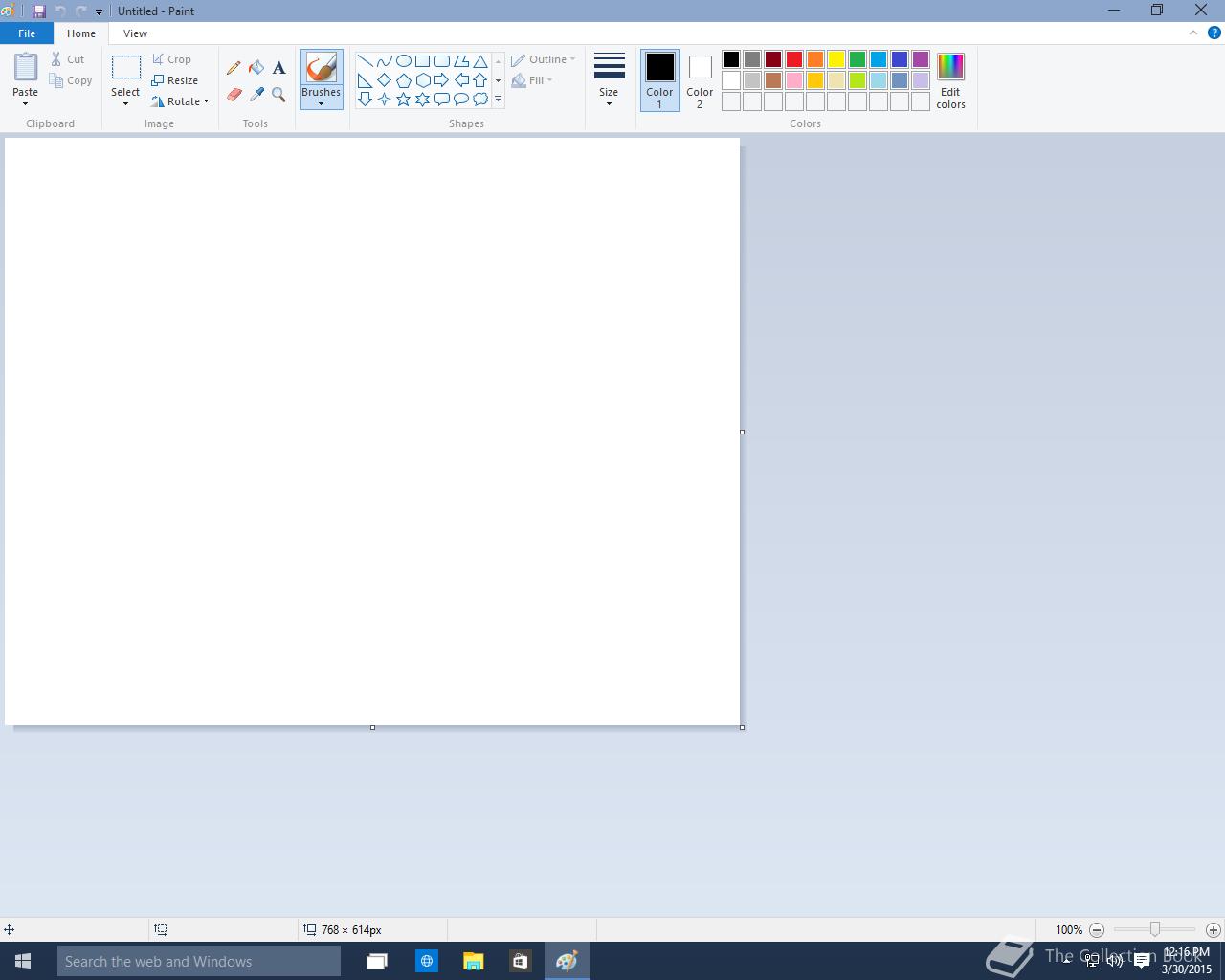Choose the oval shape in Shapes gallery

click(403, 60)
